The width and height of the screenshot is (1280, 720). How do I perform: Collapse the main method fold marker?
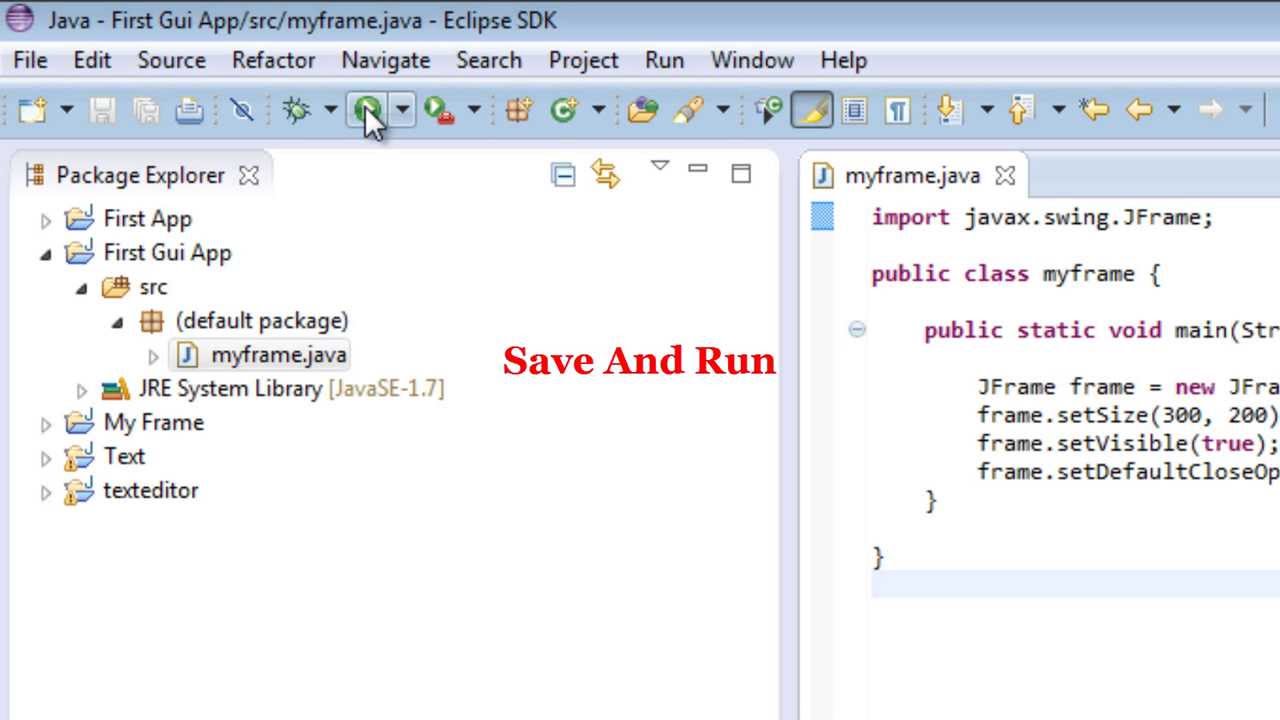pos(857,329)
